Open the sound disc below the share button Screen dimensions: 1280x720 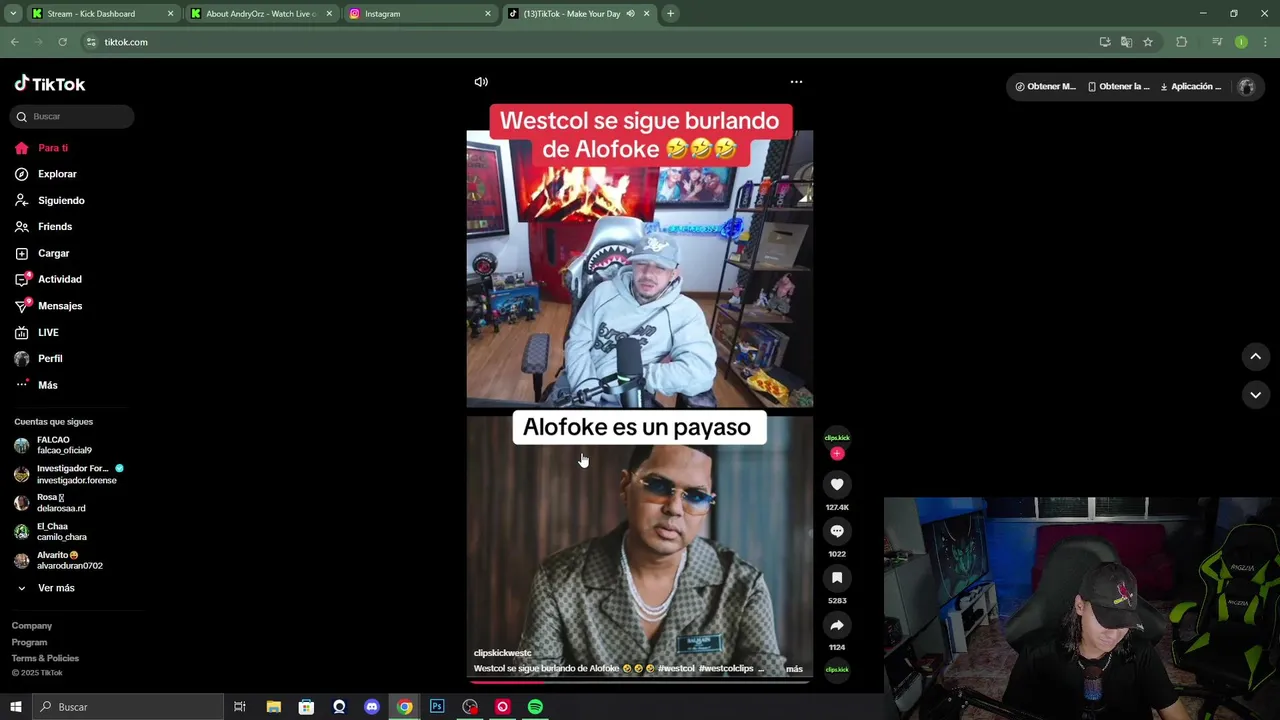[x=837, y=669]
